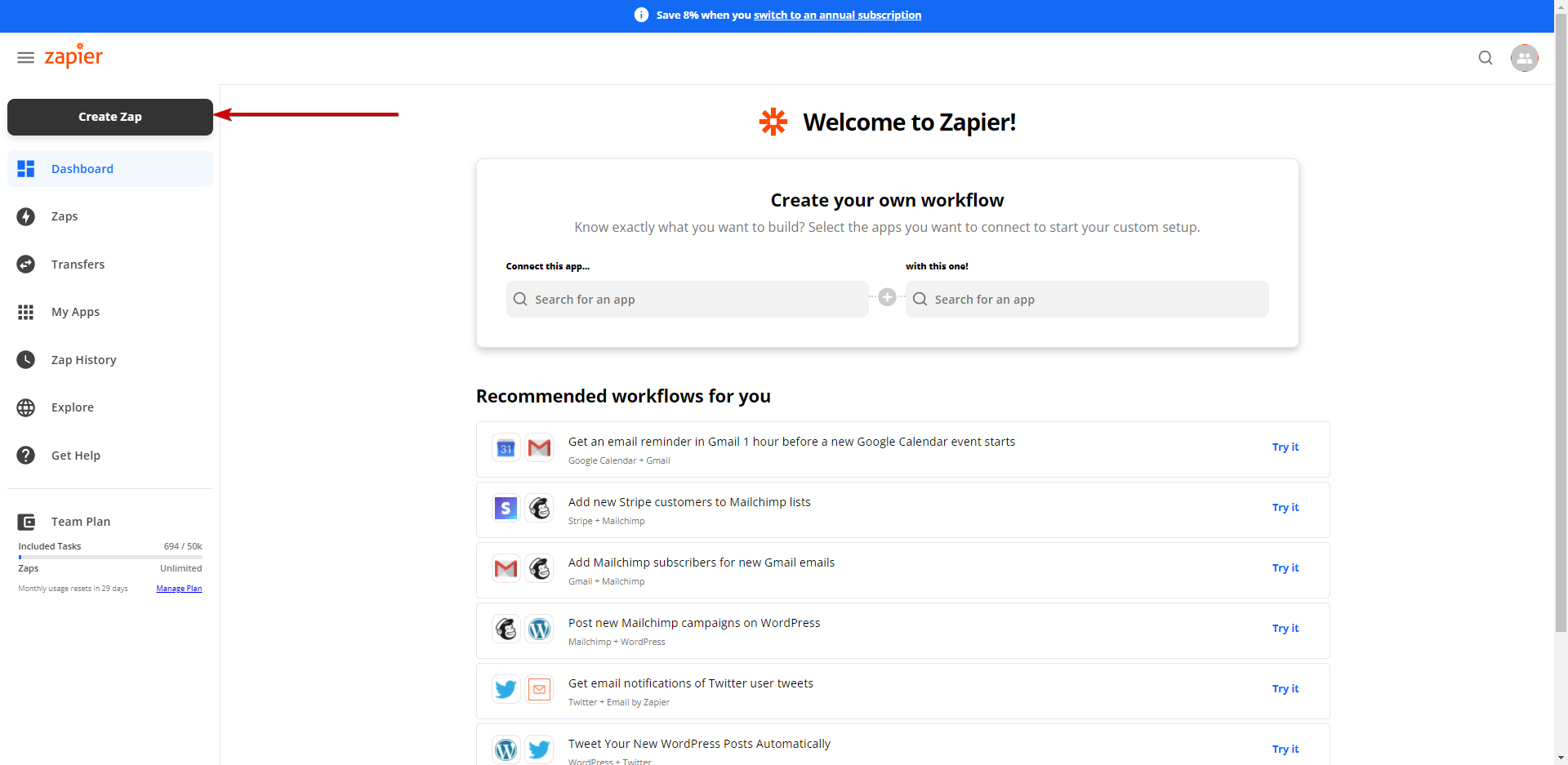1568x765 pixels.
Task: Click Mailchimp icon in Stripe workflow row
Action: coord(539,508)
